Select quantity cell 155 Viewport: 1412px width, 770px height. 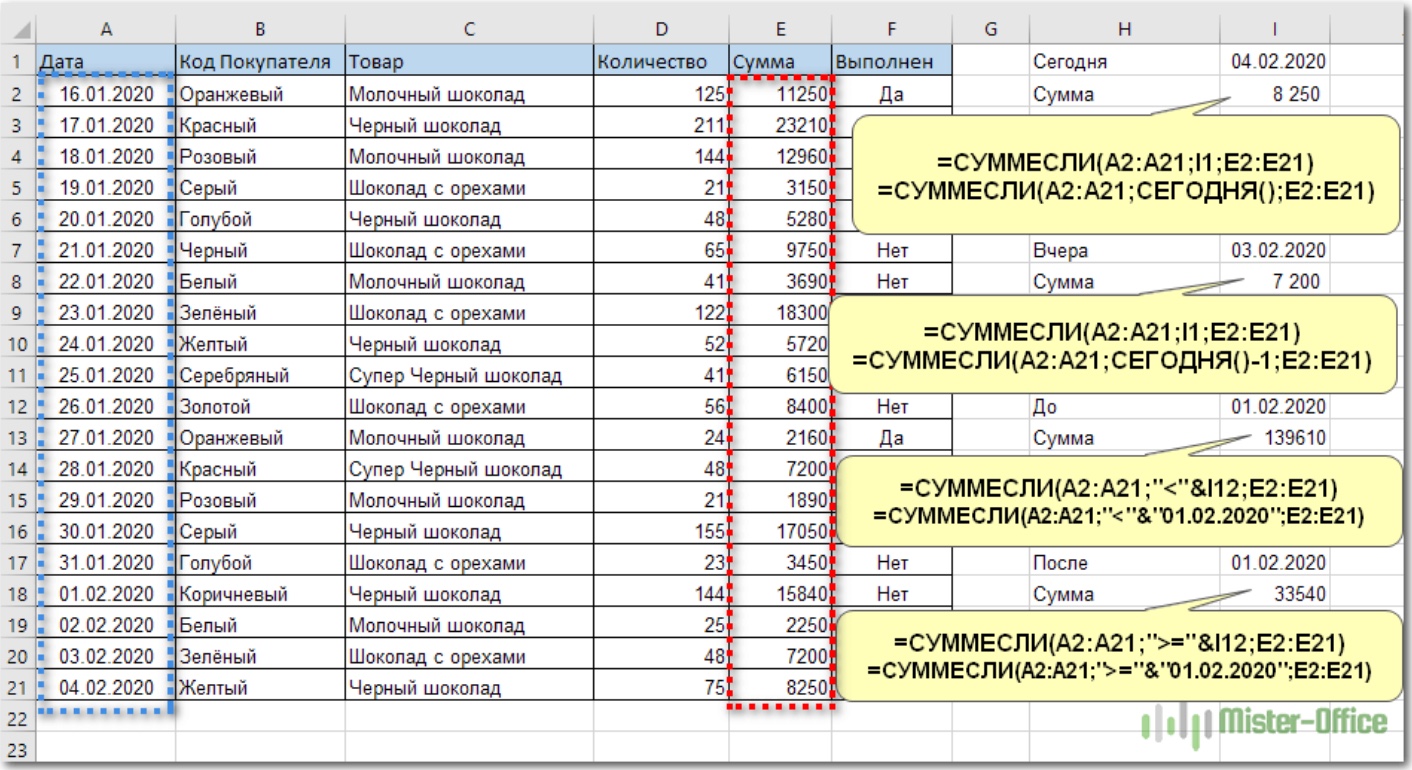click(x=661, y=532)
